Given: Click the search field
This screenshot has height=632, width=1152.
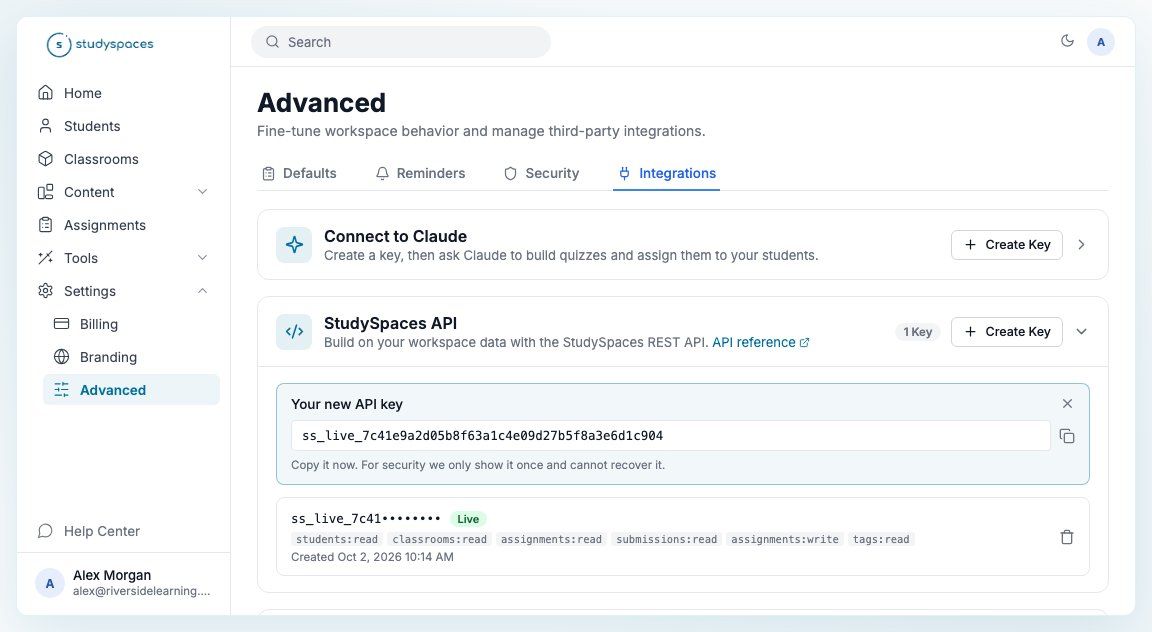Looking at the screenshot, I should click(x=400, y=42).
